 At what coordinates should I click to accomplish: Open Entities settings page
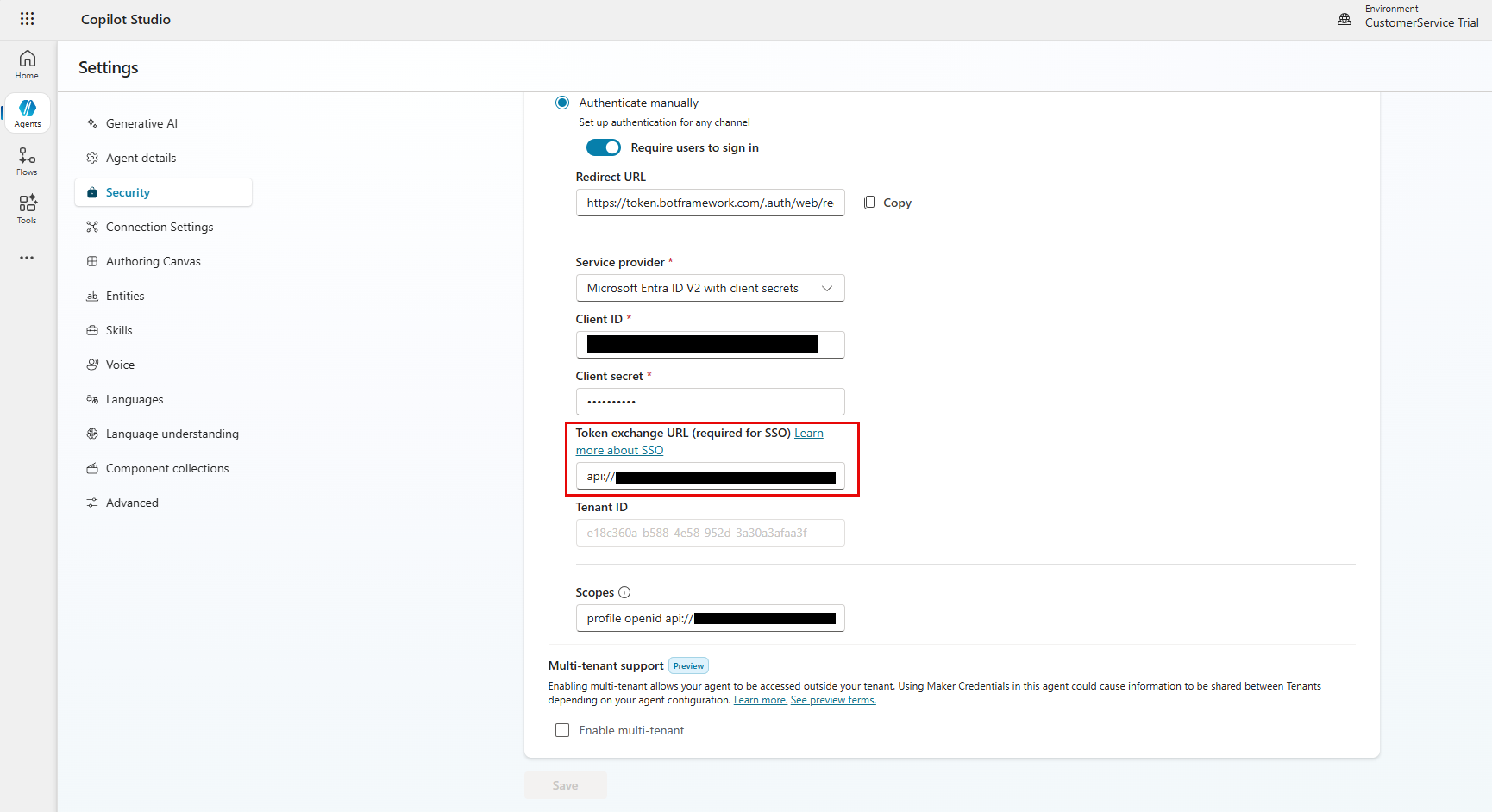tap(163, 296)
